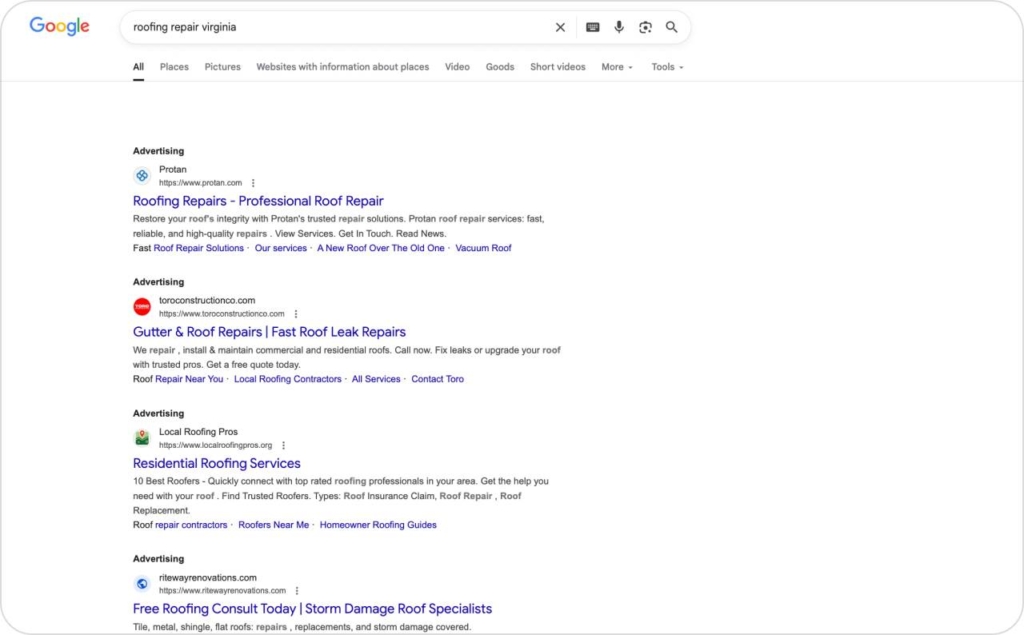
Task: Start voice search with the microphone
Action: point(619,28)
